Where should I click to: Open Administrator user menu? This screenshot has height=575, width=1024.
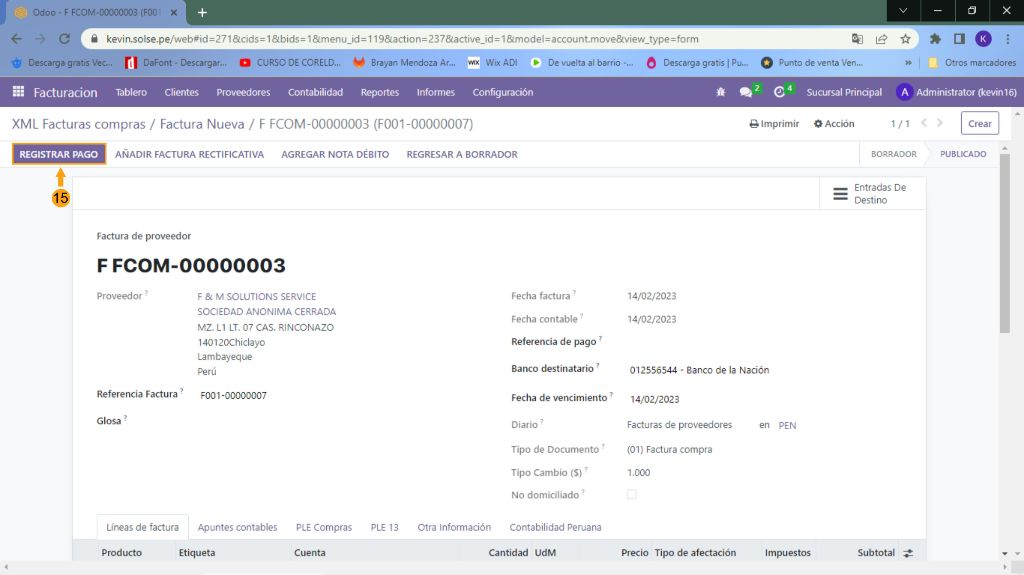click(956, 92)
